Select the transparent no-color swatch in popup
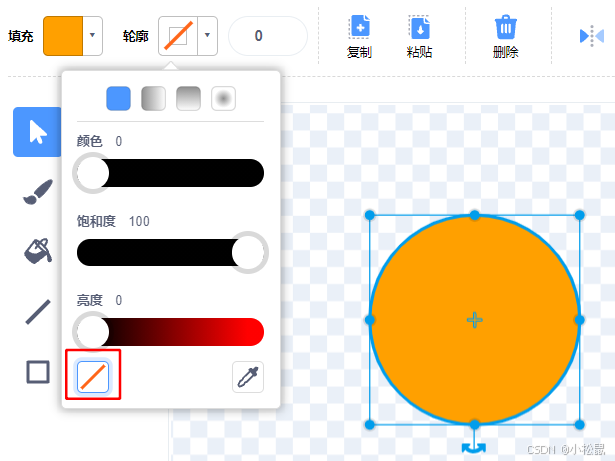 pos(93,377)
